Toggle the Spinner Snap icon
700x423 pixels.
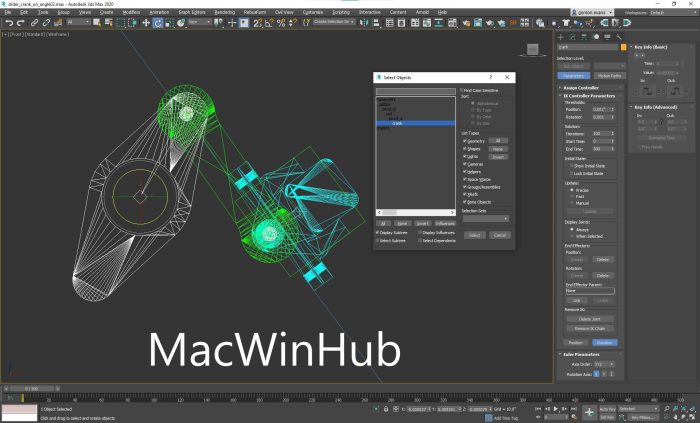[292, 23]
